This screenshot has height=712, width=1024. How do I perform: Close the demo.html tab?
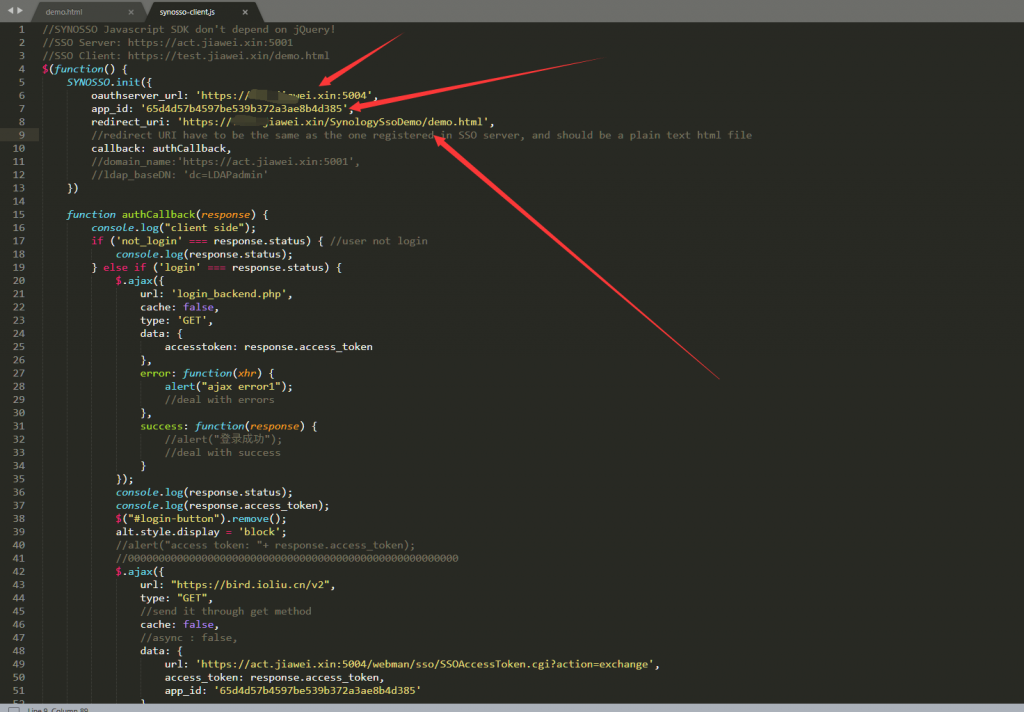tap(130, 12)
